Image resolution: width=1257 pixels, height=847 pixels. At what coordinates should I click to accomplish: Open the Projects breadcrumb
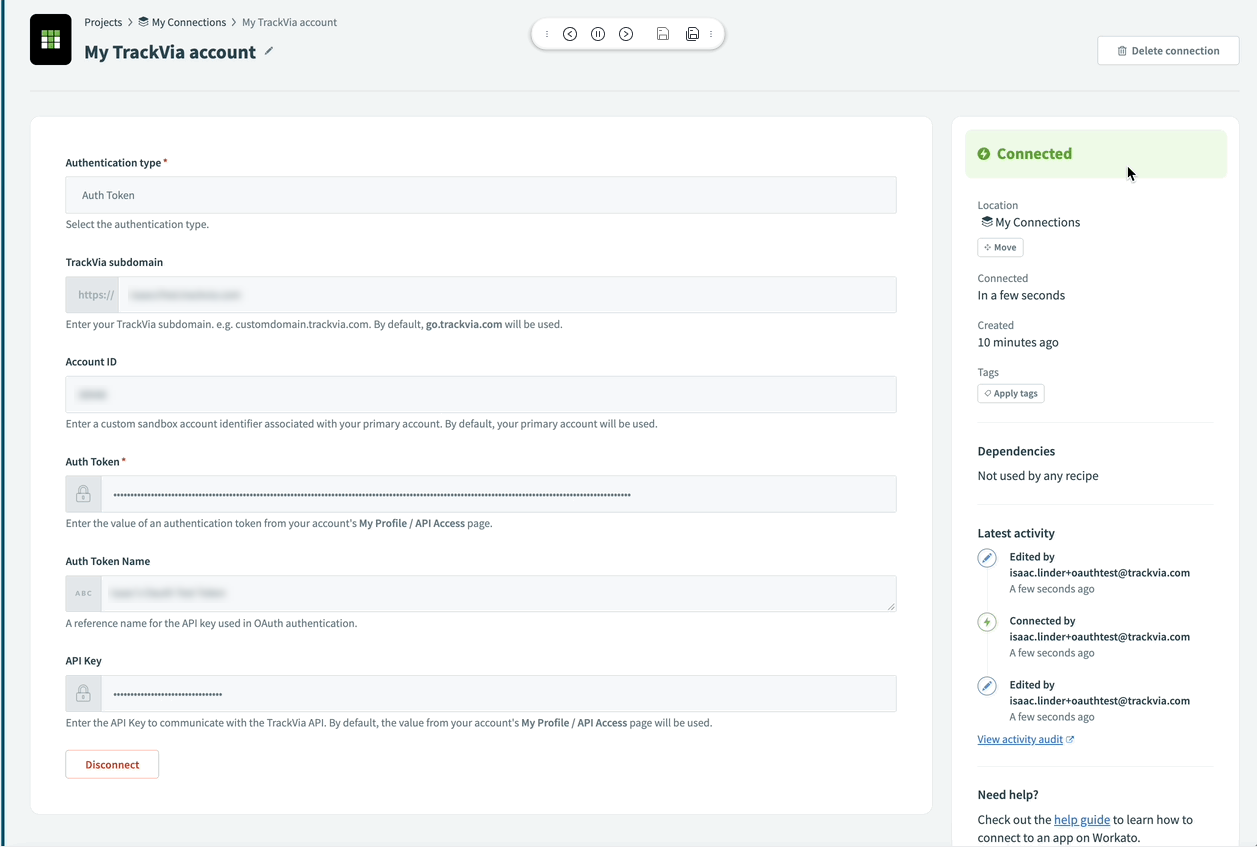[104, 22]
